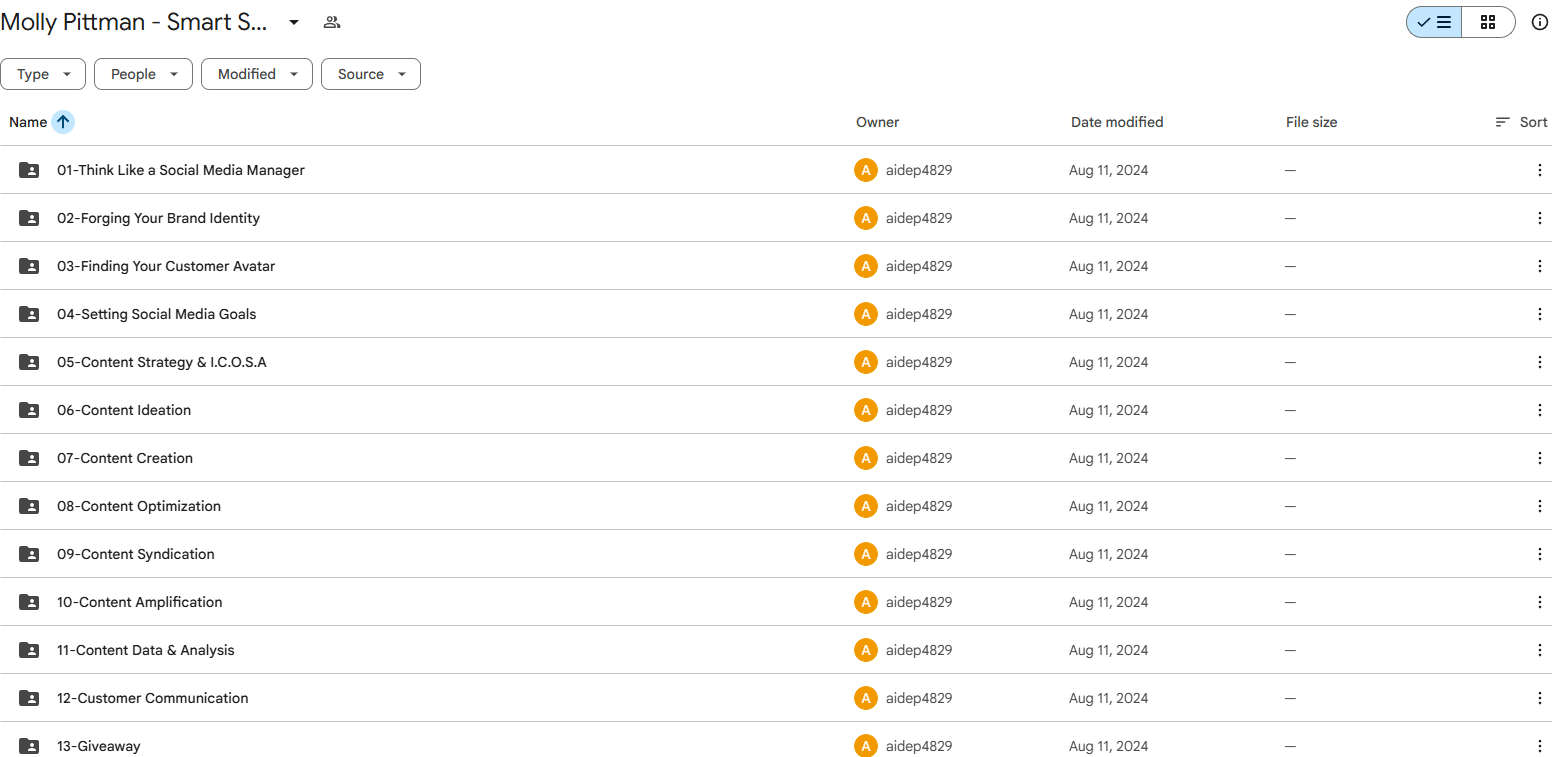Open the view details info icon
Screen dimensions: 1552x757
pos(1540,22)
